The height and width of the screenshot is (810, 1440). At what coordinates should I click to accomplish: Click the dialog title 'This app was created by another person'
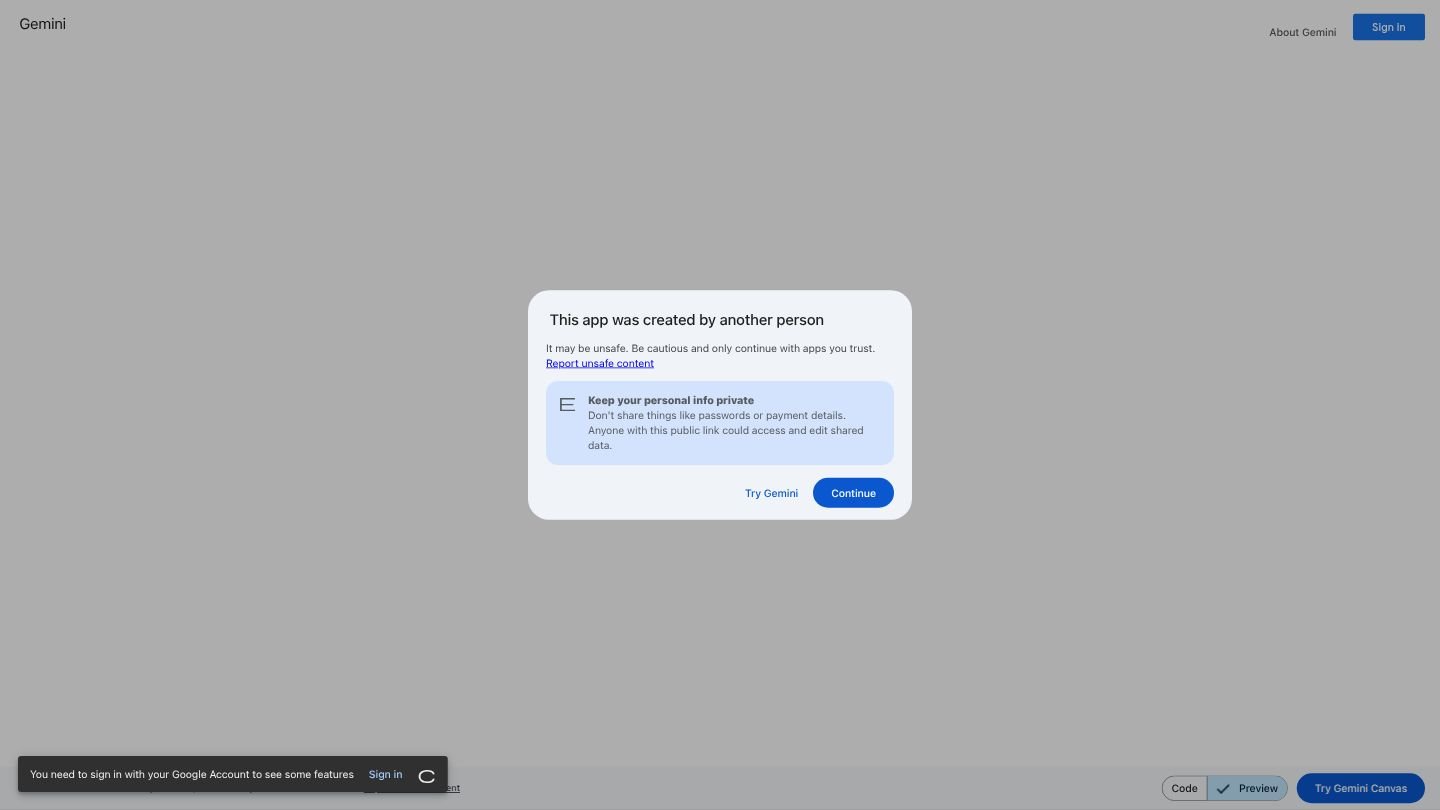pyautogui.click(x=686, y=320)
